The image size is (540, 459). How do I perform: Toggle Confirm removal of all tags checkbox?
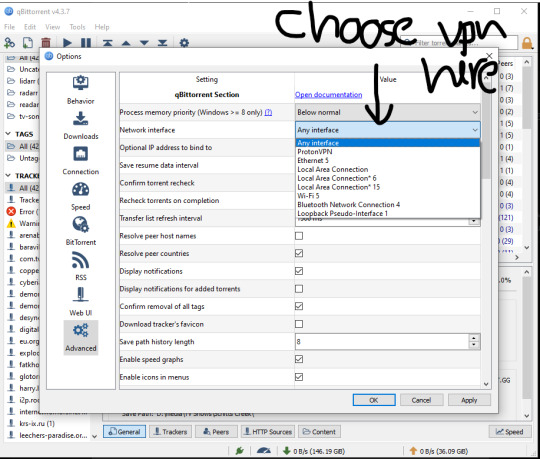point(299,306)
